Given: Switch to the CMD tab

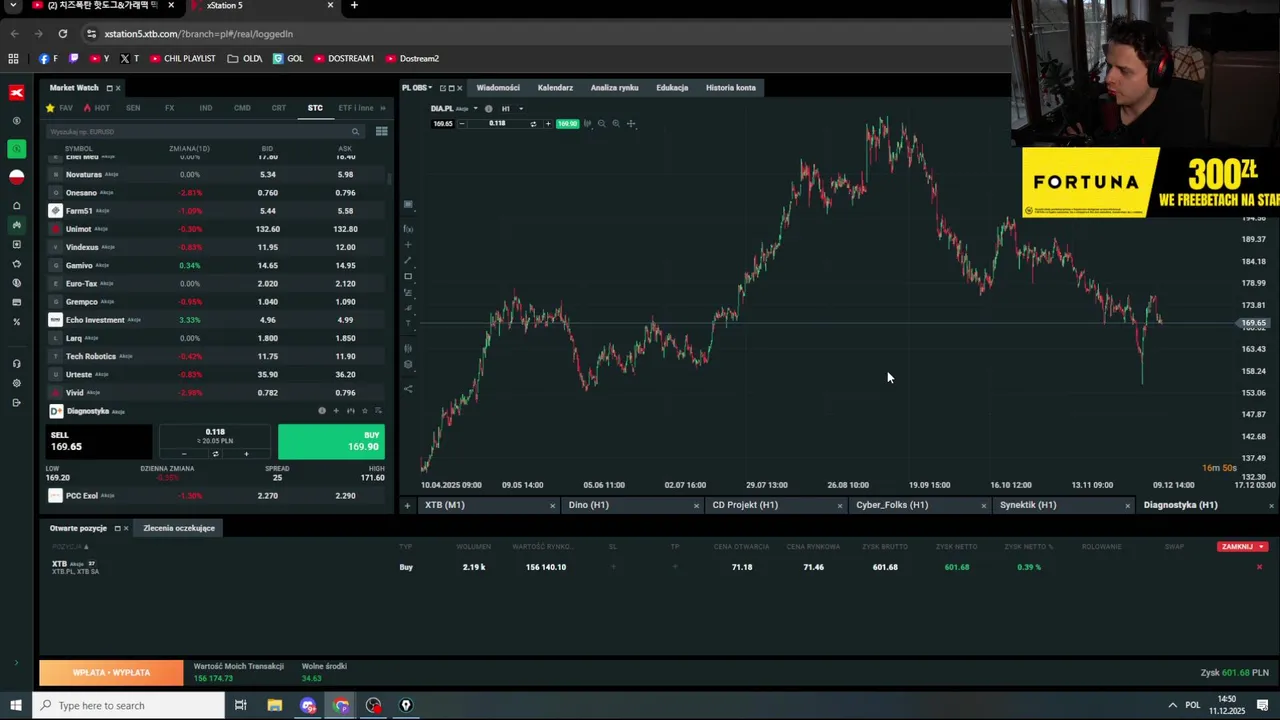Looking at the screenshot, I should click(x=242, y=108).
